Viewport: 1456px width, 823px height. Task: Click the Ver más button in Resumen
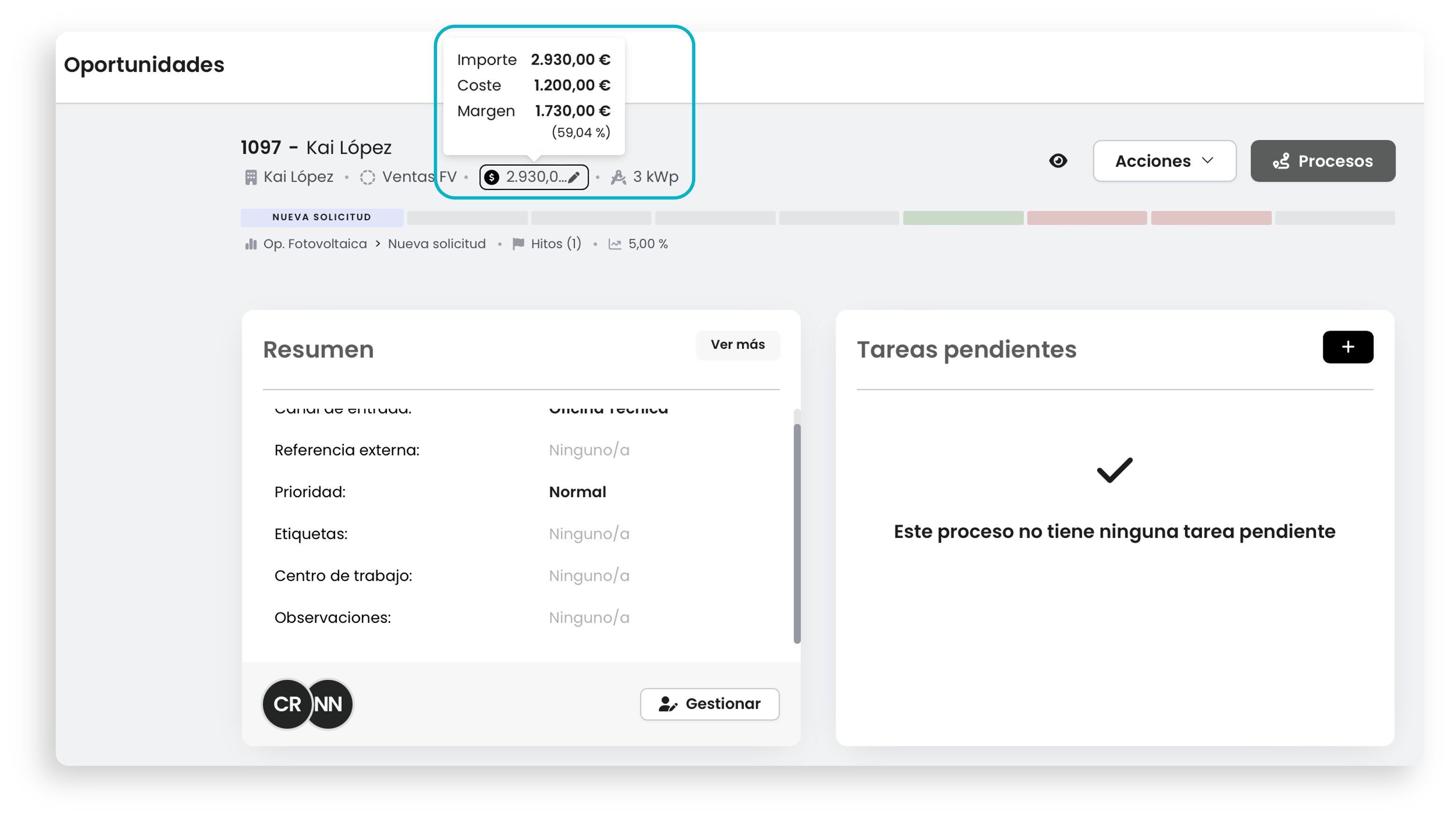tap(737, 344)
